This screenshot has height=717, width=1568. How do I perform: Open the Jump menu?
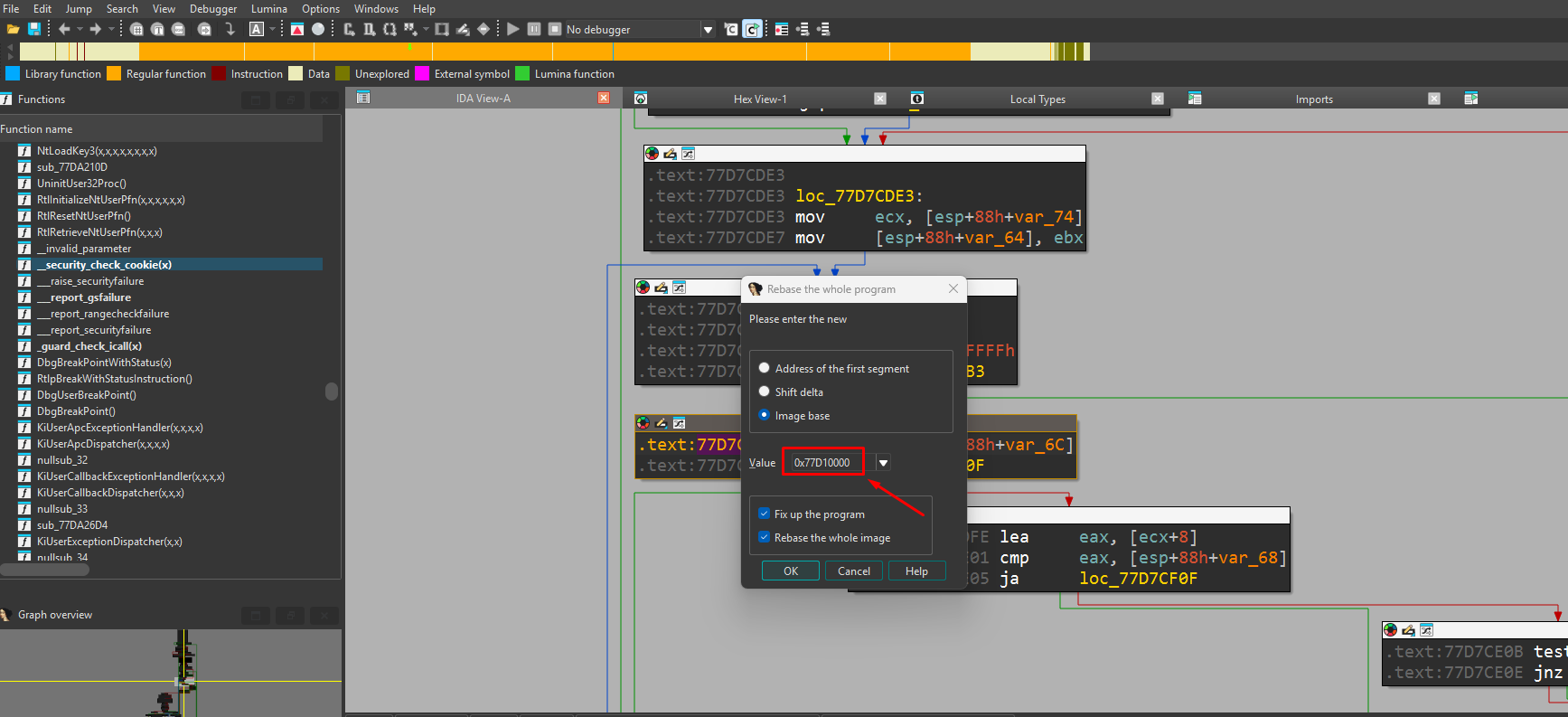(x=79, y=9)
